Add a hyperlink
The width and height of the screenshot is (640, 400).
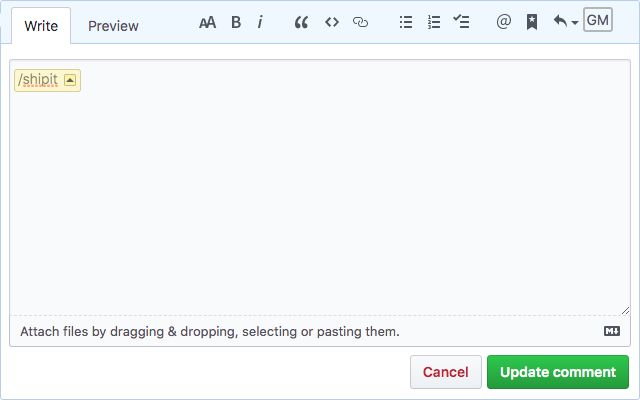[361, 22]
